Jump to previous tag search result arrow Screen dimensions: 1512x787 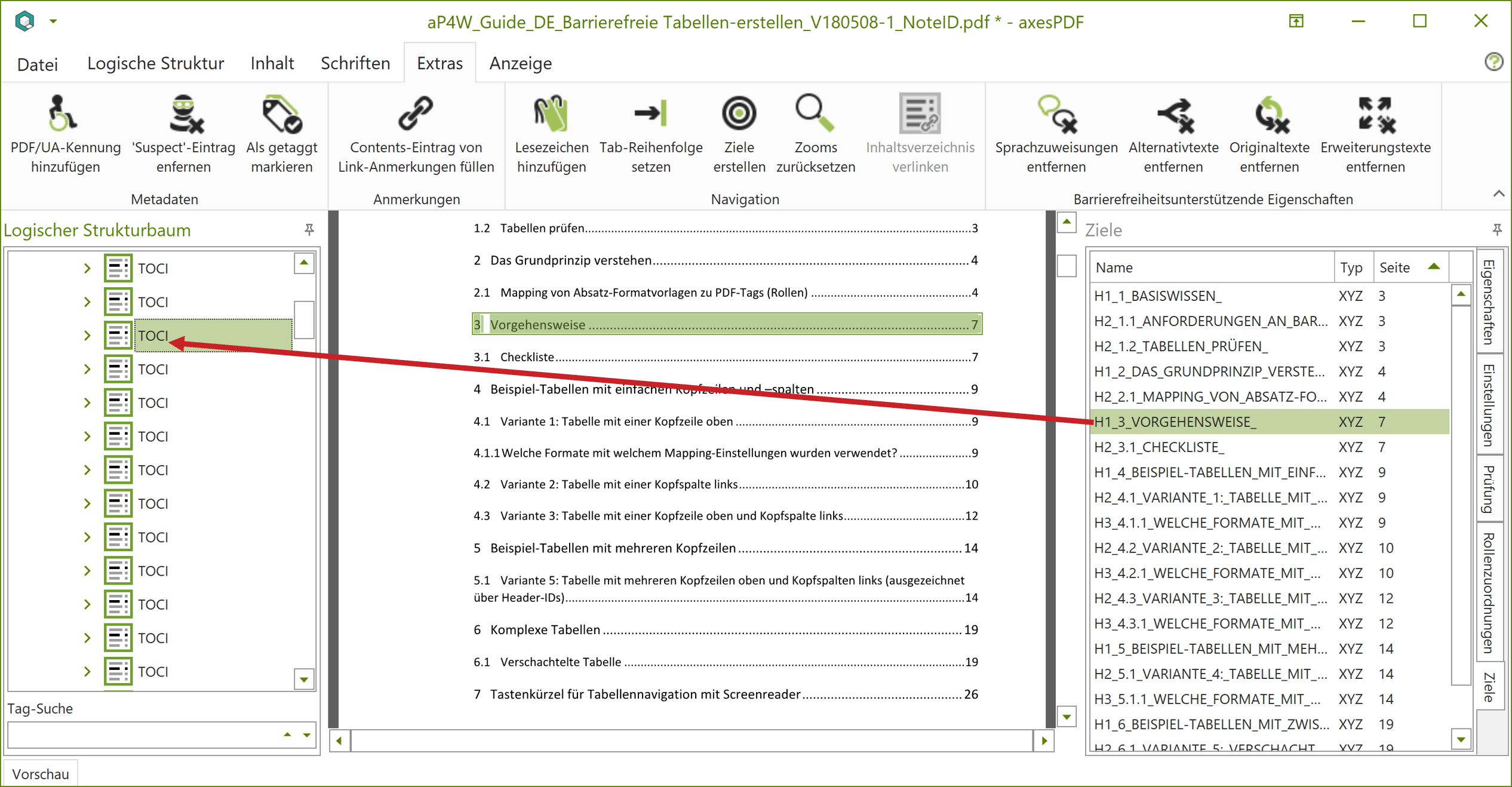click(287, 735)
